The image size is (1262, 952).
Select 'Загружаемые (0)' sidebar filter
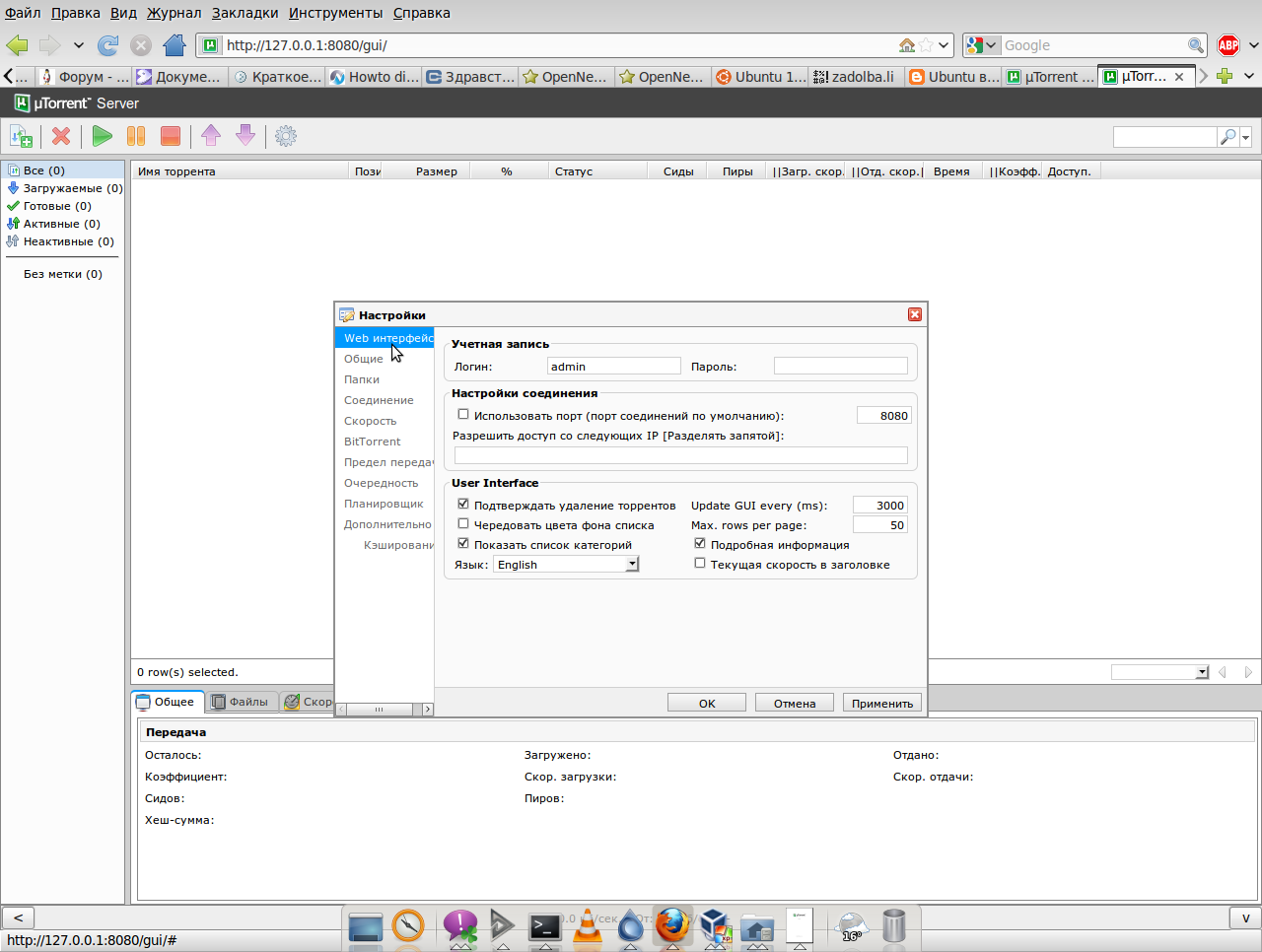tap(64, 188)
